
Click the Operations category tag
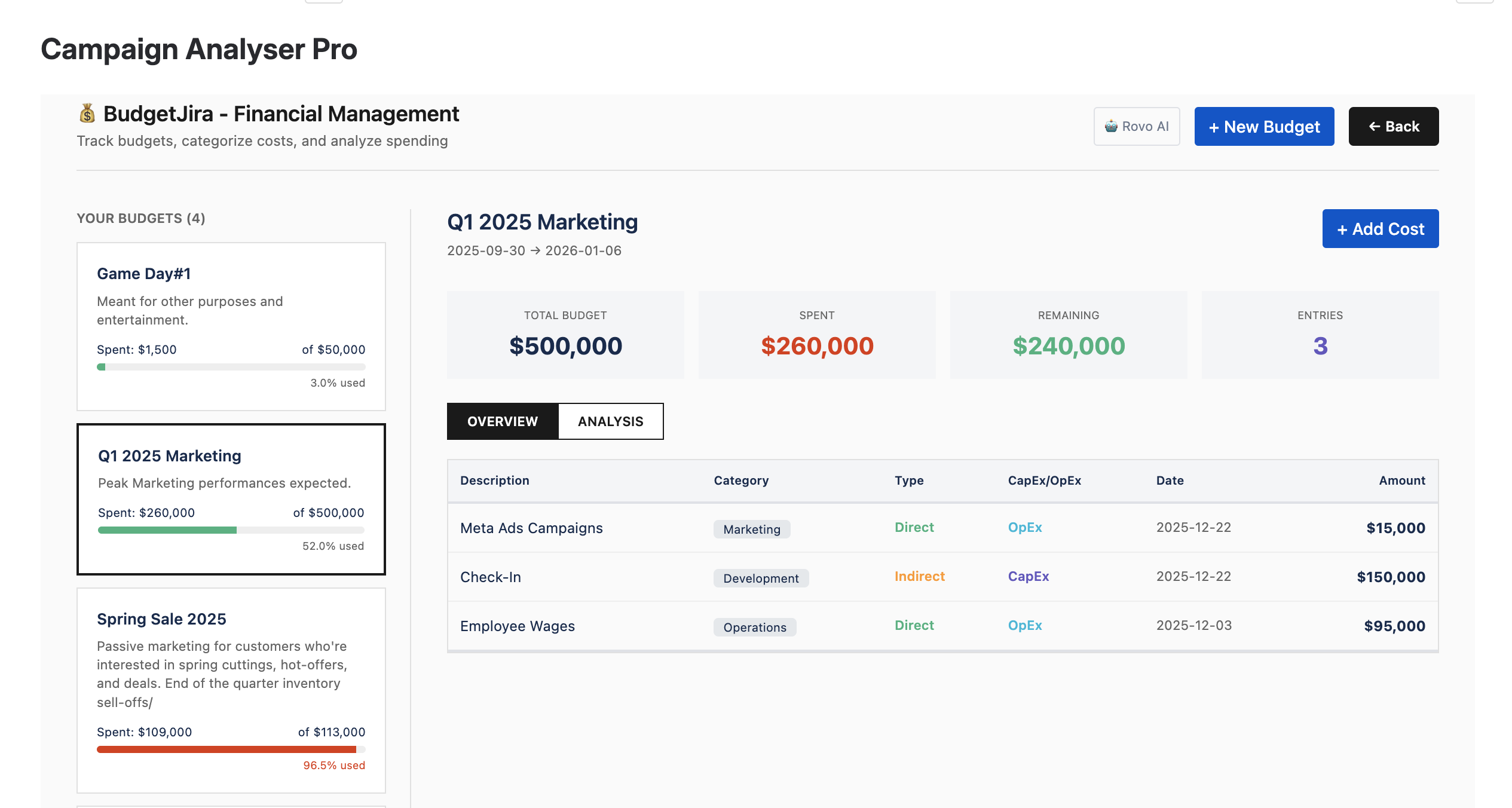click(x=754, y=628)
